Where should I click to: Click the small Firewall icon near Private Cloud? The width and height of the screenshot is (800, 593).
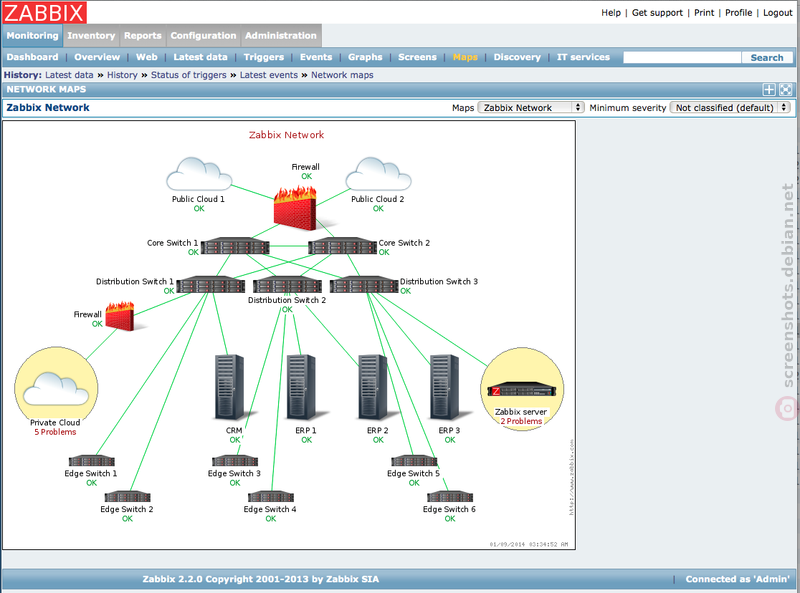pyautogui.click(x=120, y=316)
